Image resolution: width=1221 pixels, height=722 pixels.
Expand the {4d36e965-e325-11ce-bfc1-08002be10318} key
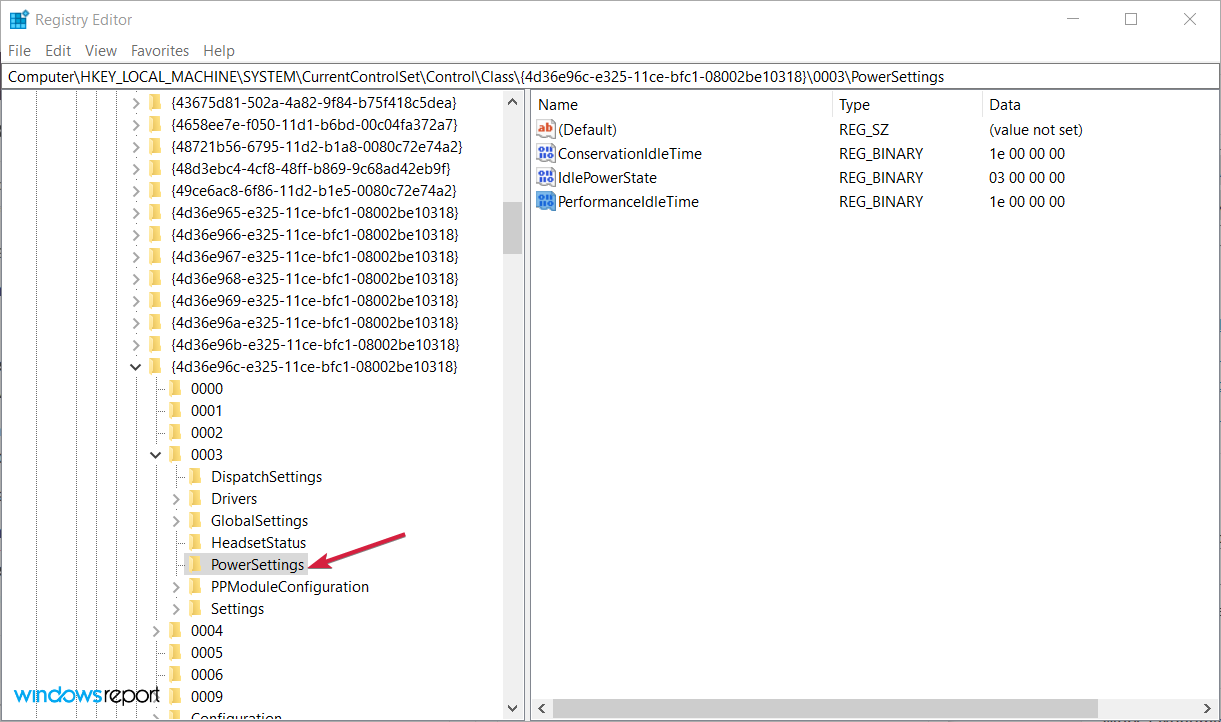[x=136, y=212]
